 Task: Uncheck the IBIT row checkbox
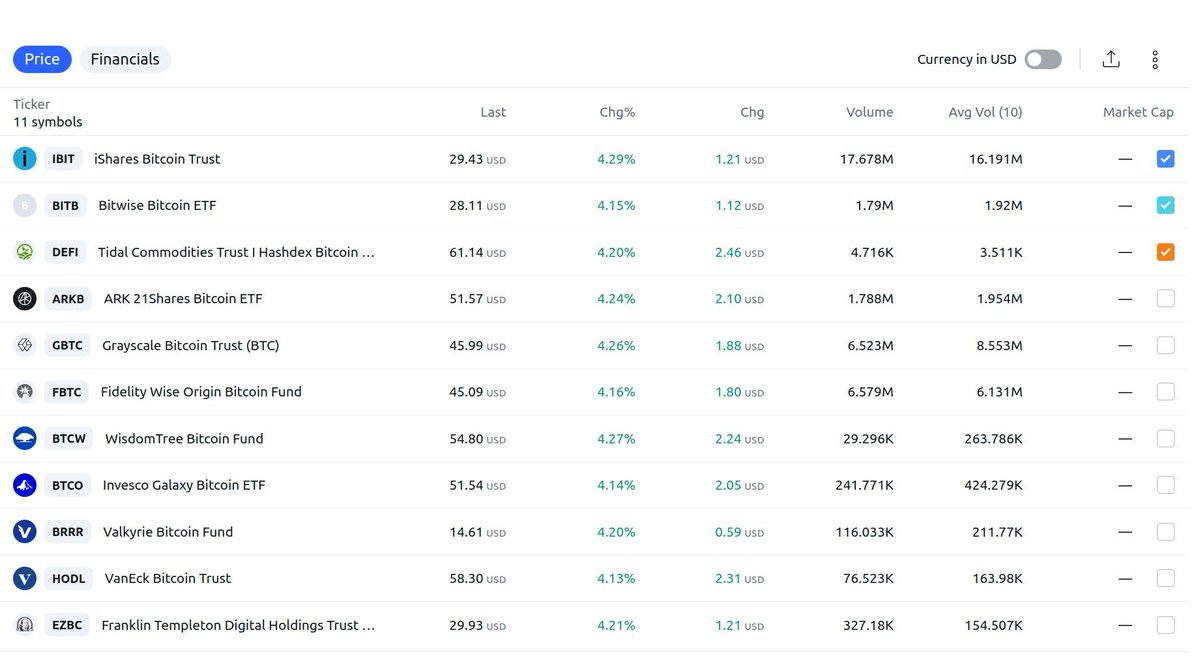(1165, 158)
